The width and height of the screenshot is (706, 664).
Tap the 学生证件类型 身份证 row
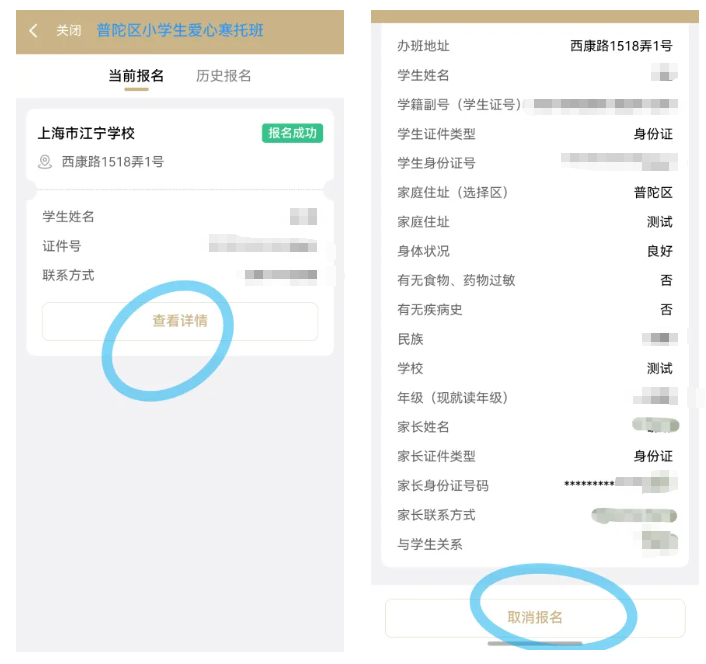[535, 134]
